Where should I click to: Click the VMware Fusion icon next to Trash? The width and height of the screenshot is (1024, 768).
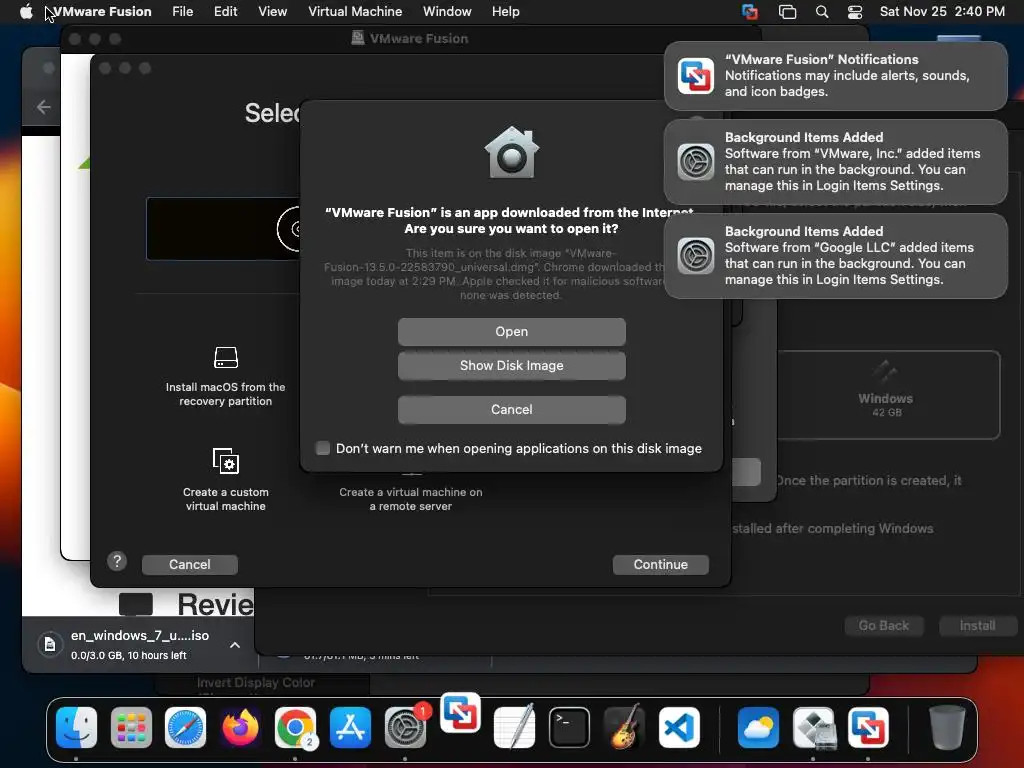coord(869,728)
